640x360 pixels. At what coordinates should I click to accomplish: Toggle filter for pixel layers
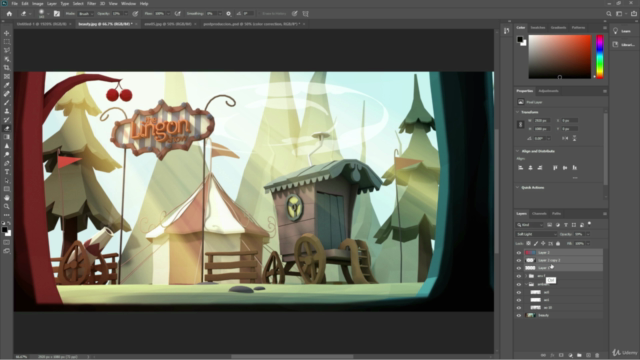point(550,225)
